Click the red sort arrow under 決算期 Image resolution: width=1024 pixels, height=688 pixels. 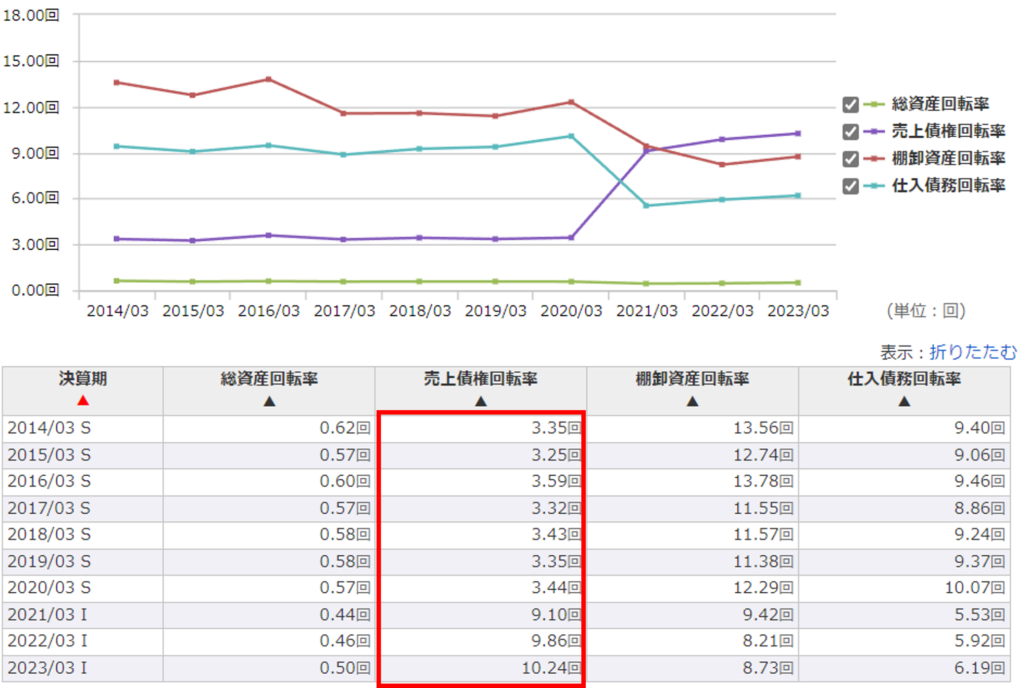tap(83, 401)
